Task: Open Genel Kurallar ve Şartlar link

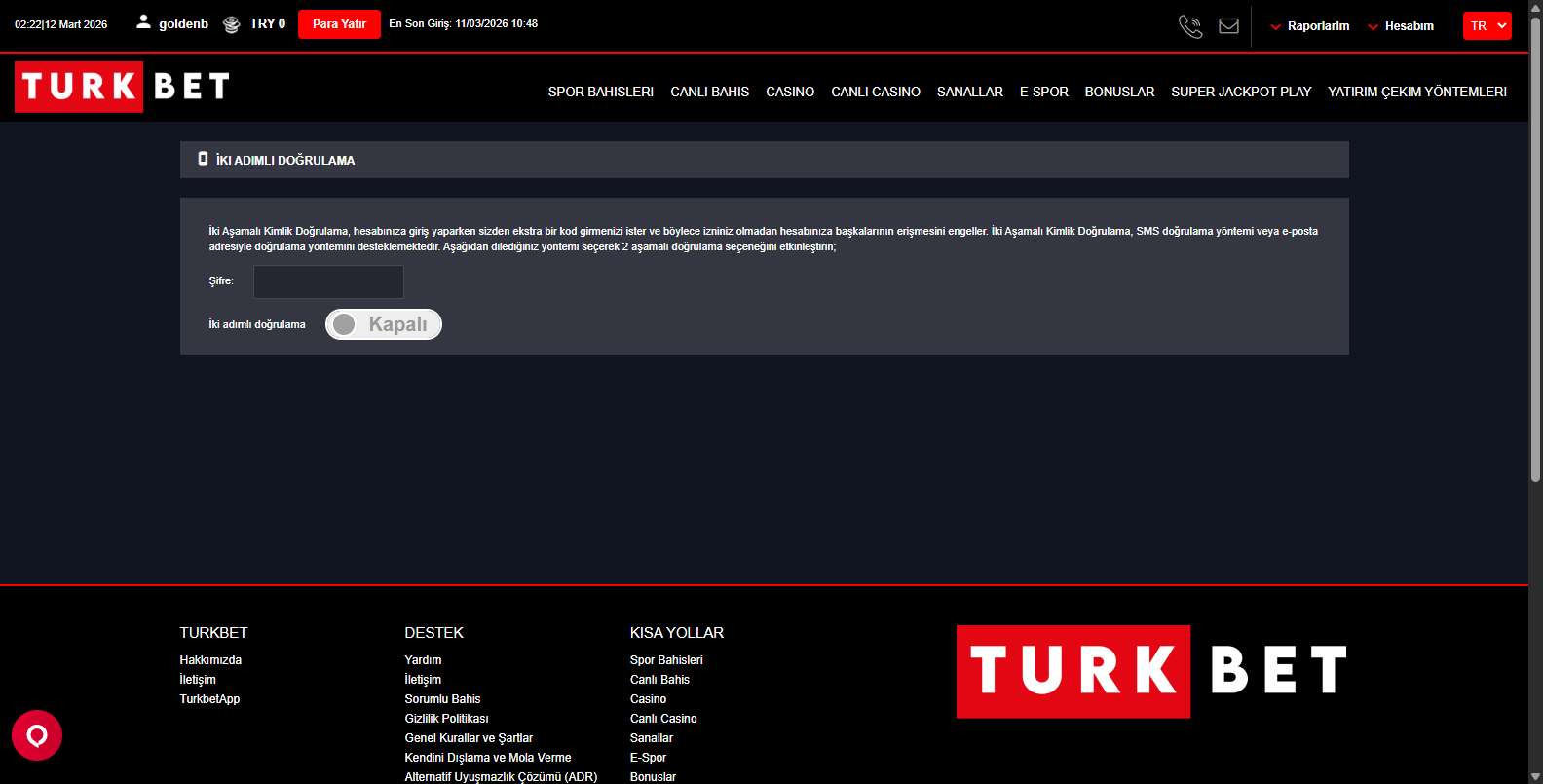Action: click(469, 738)
